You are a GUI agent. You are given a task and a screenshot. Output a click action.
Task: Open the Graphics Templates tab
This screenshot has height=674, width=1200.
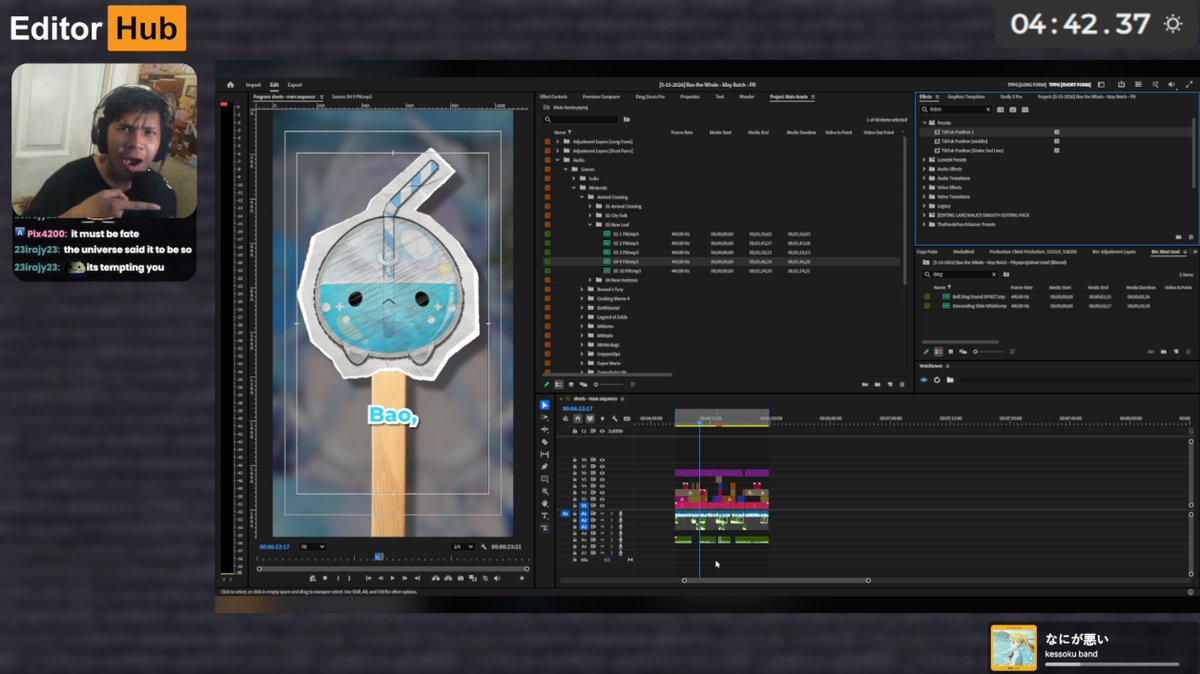point(966,97)
